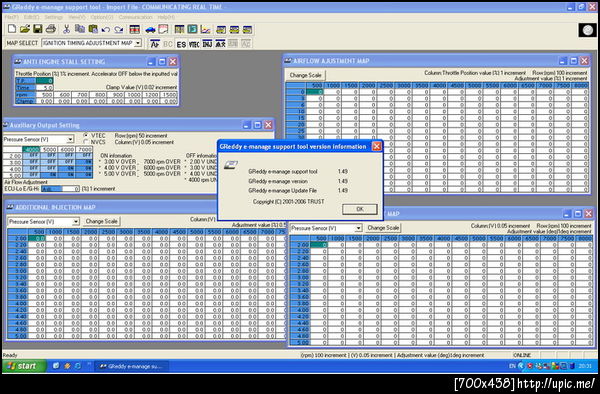Click the red-striped table icon in toolbar

pos(135,29)
